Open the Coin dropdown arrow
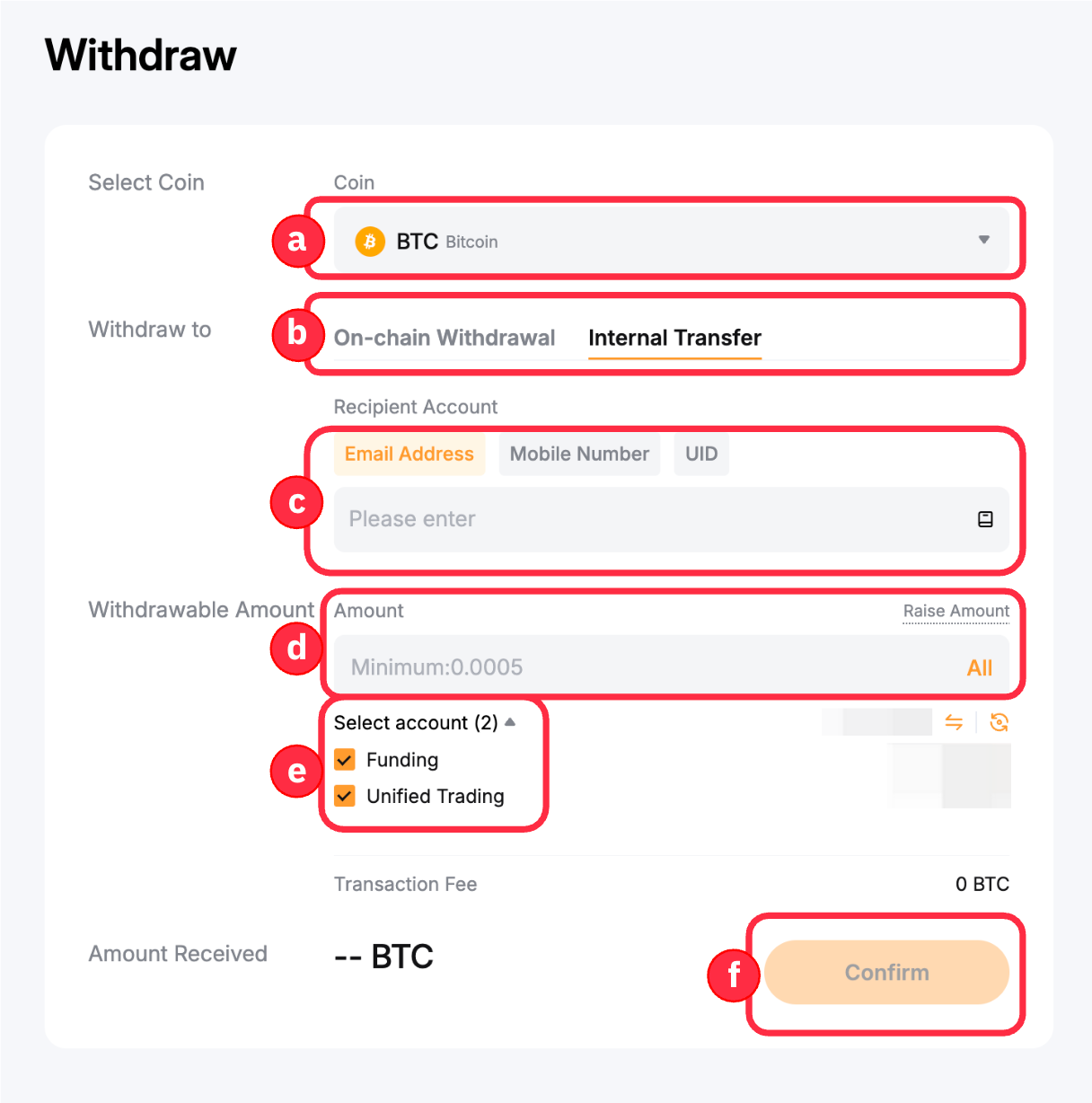This screenshot has height=1103, width=1092. [x=984, y=240]
